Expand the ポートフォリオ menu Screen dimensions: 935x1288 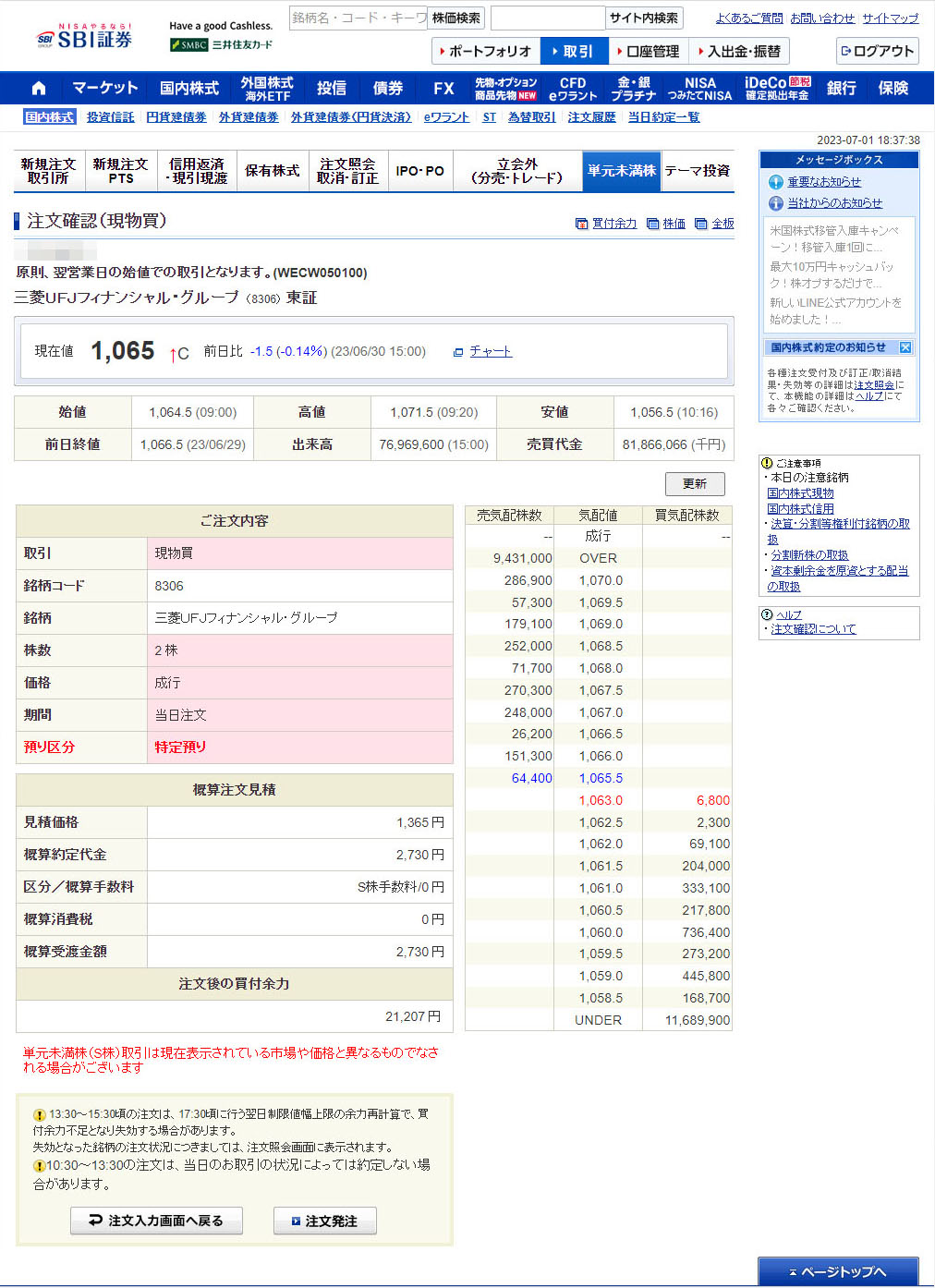(486, 51)
